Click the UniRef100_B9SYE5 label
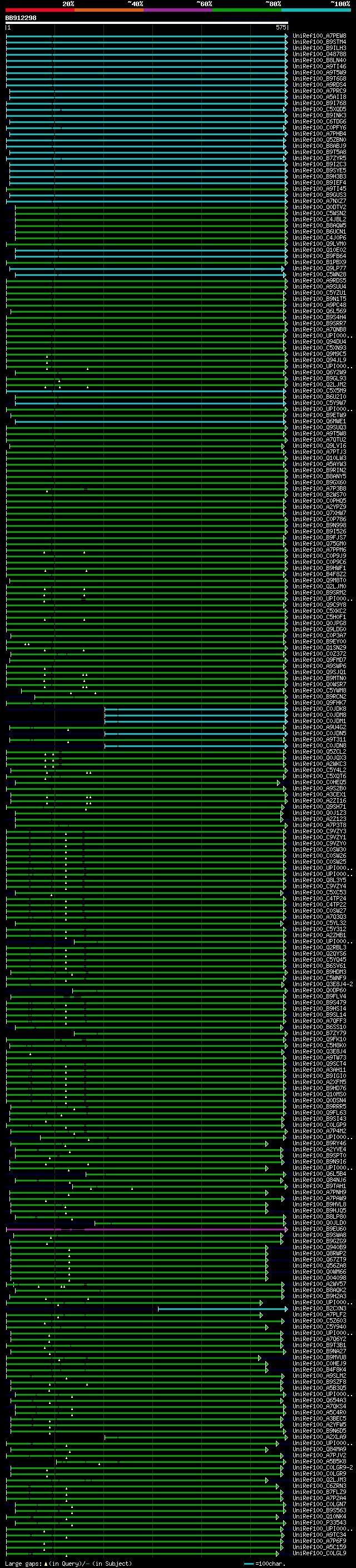This screenshot has width=356, height=1568. 319,170
